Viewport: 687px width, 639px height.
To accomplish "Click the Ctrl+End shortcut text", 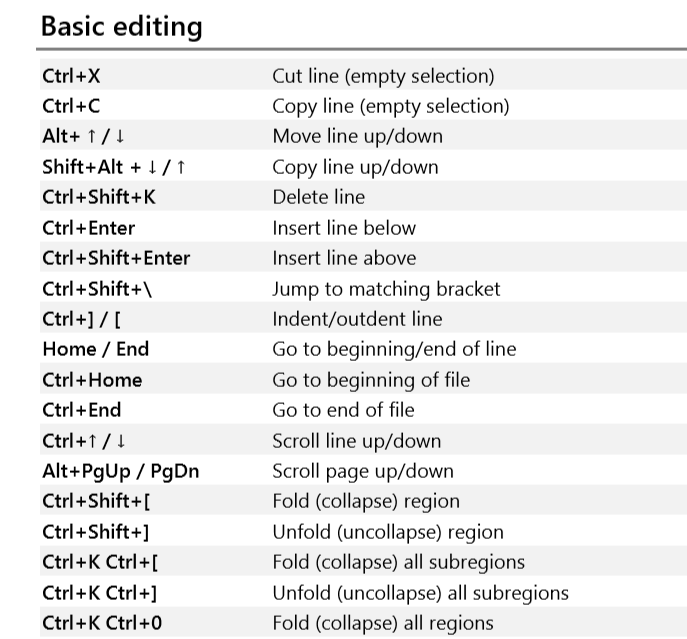I will 82,410.
